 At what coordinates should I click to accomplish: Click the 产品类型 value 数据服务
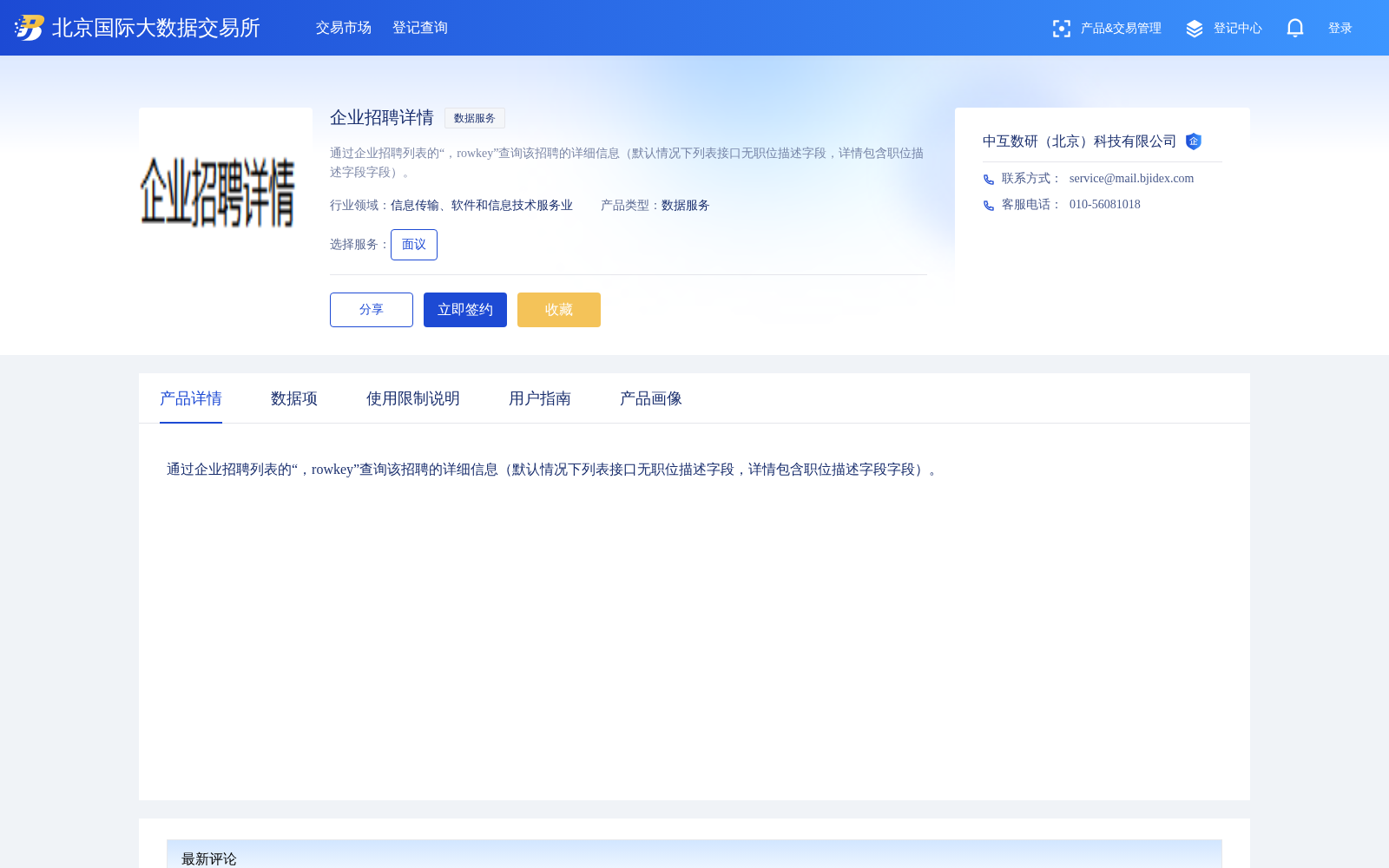pos(686,206)
